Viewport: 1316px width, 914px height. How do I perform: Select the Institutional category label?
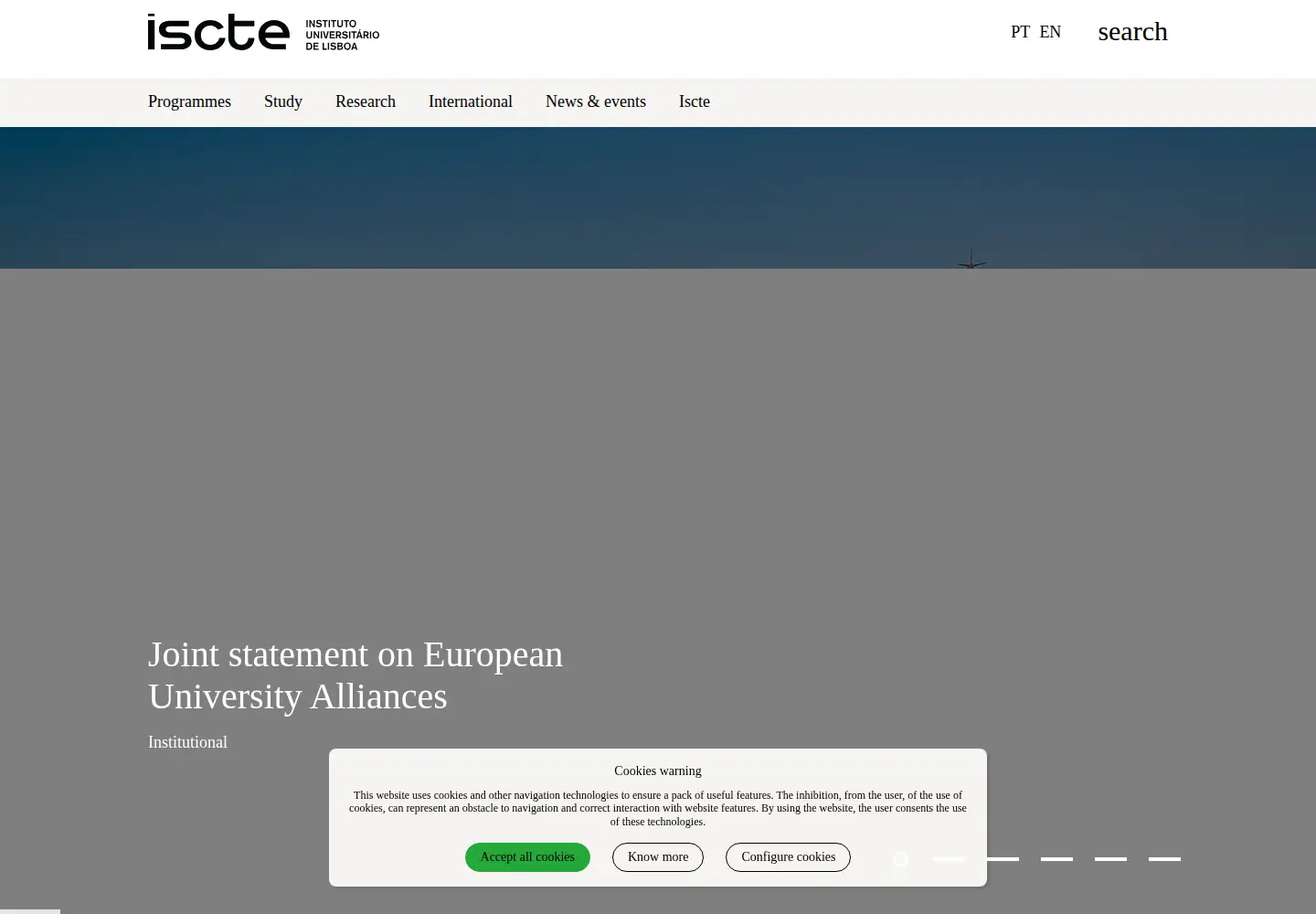(187, 742)
